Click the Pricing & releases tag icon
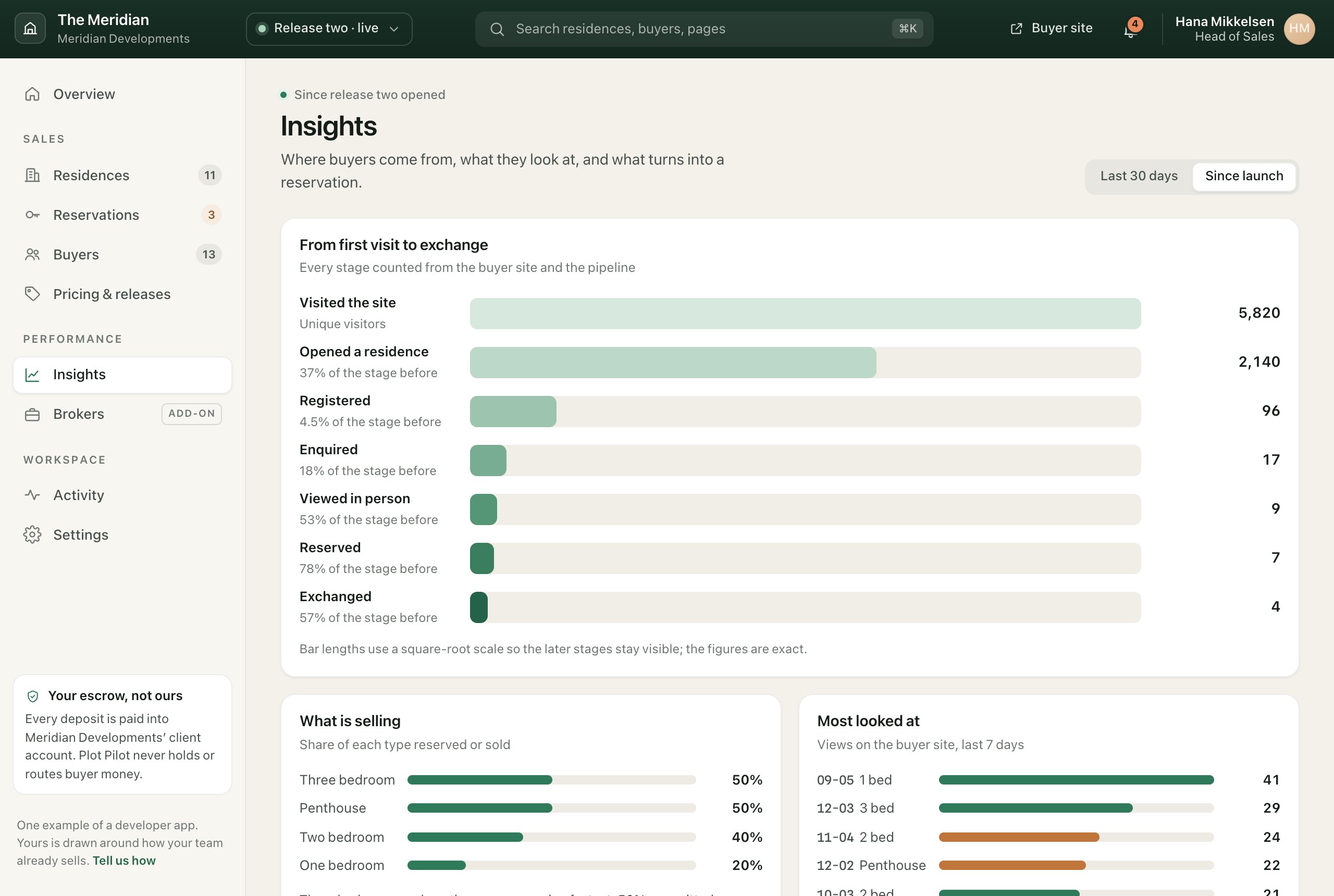Image resolution: width=1334 pixels, height=896 pixels. [33, 294]
